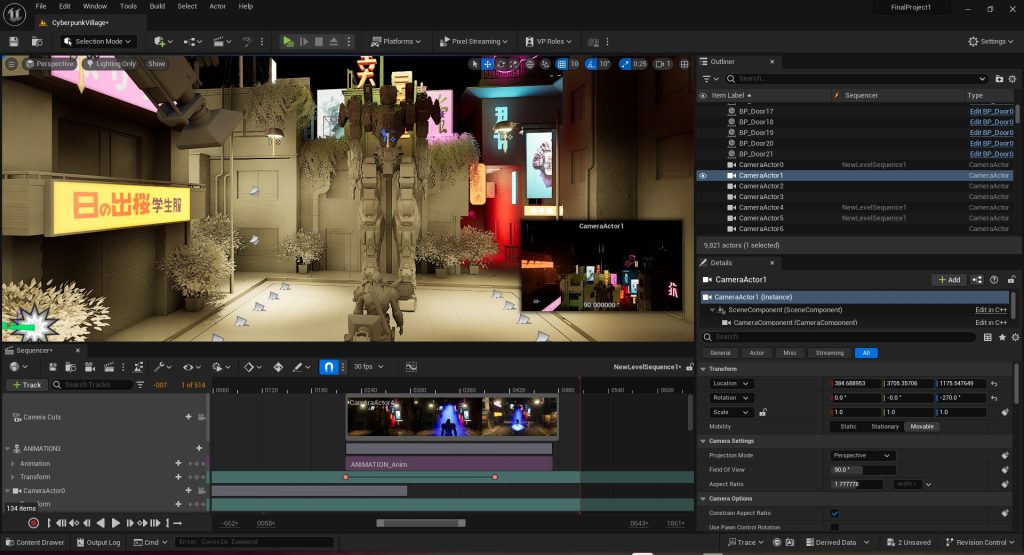Toggle visibility eye for CameraActor1
The height and width of the screenshot is (555, 1024).
703,176
